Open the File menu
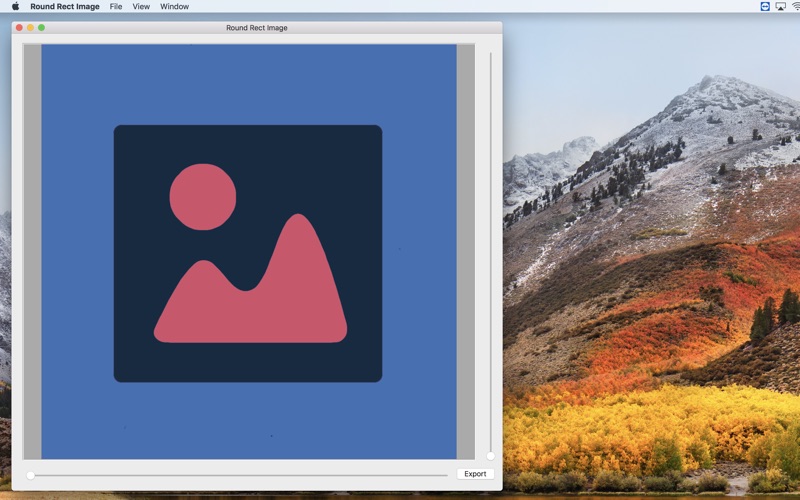The width and height of the screenshot is (800, 500). click(x=116, y=7)
